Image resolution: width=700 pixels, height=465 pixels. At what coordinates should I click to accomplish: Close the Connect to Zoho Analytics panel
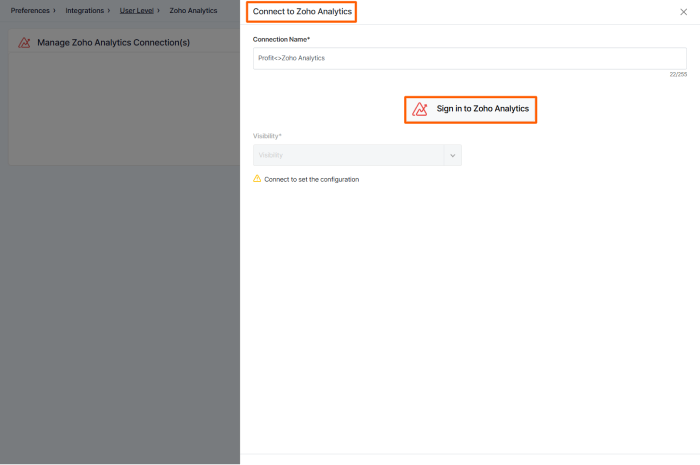[683, 12]
